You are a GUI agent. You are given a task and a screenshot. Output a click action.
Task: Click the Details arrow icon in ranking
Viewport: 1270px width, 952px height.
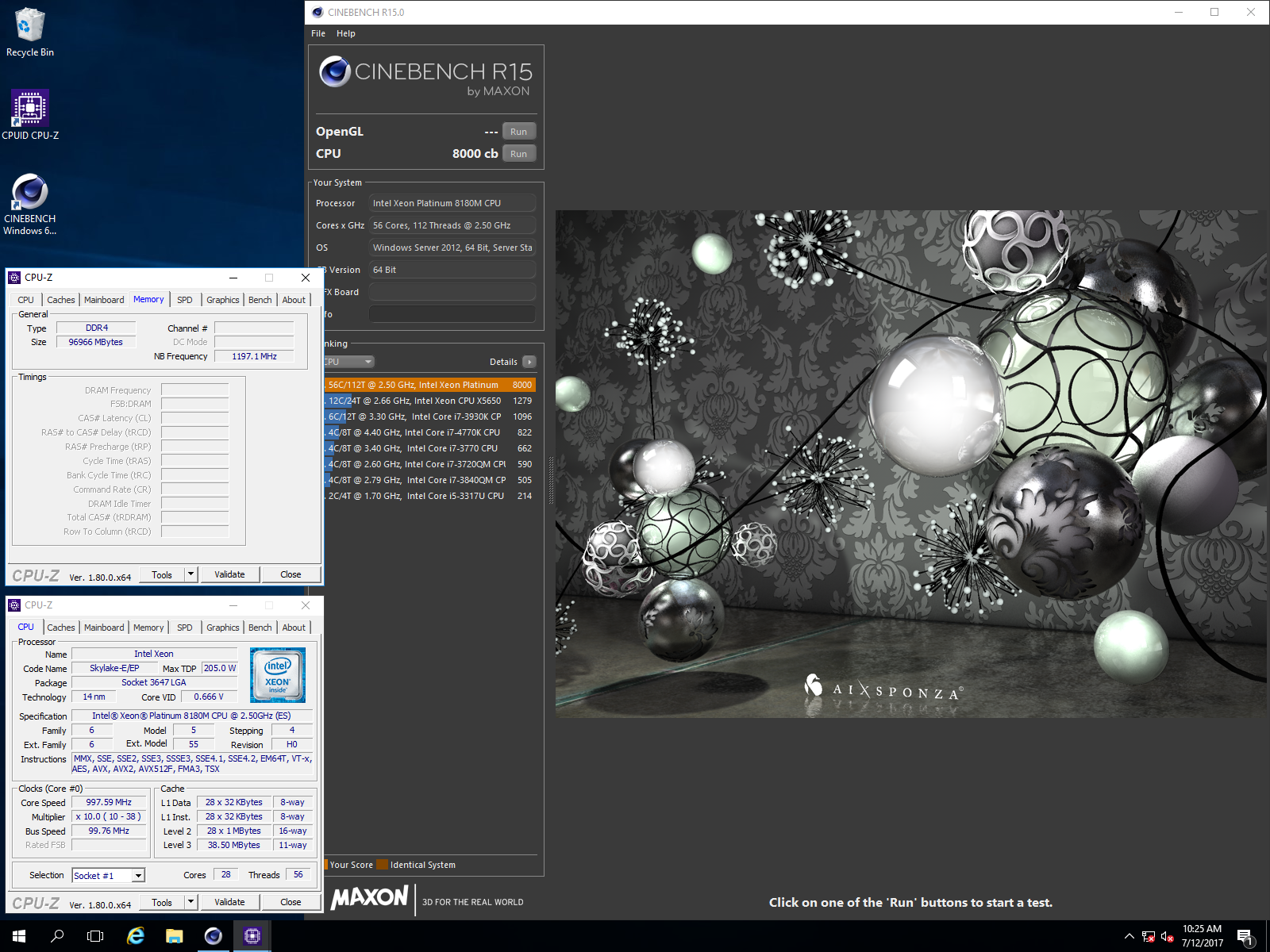[529, 362]
